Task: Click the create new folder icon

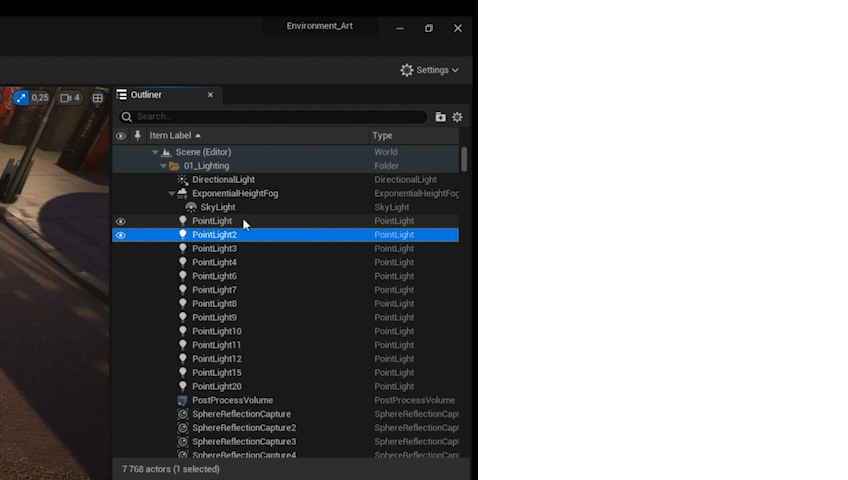Action: pos(441,117)
